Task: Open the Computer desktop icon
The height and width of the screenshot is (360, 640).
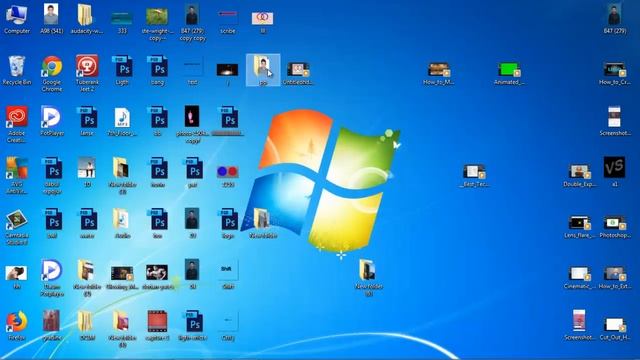Action: tap(17, 19)
